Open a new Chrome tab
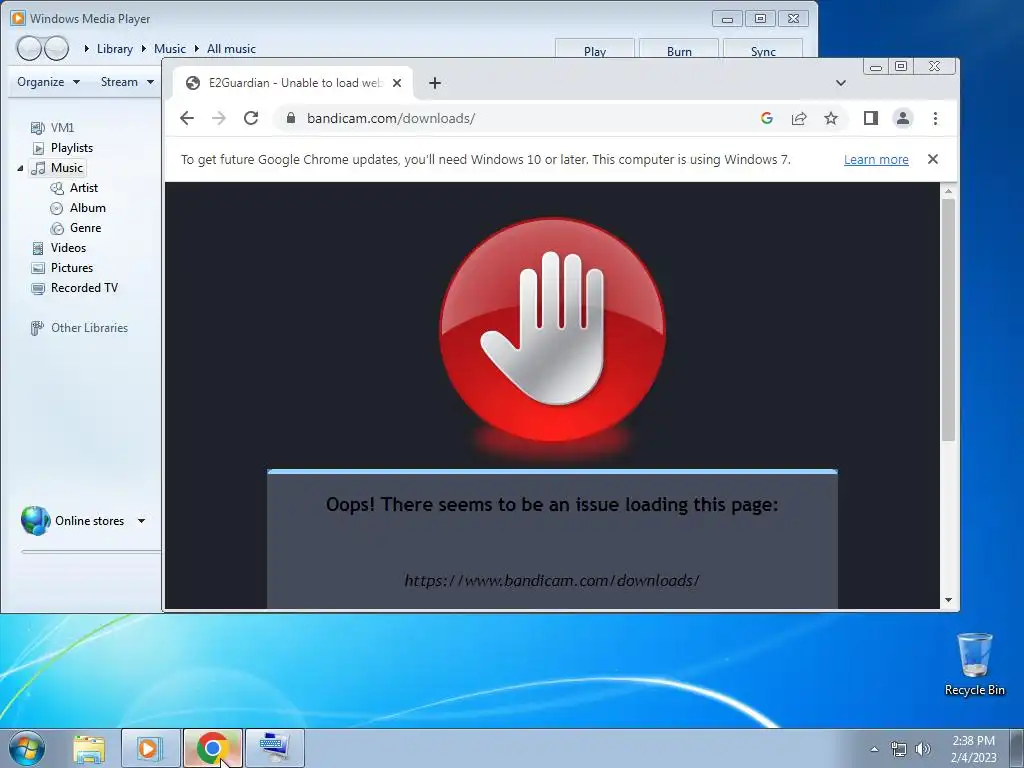1024x768 pixels. click(435, 83)
